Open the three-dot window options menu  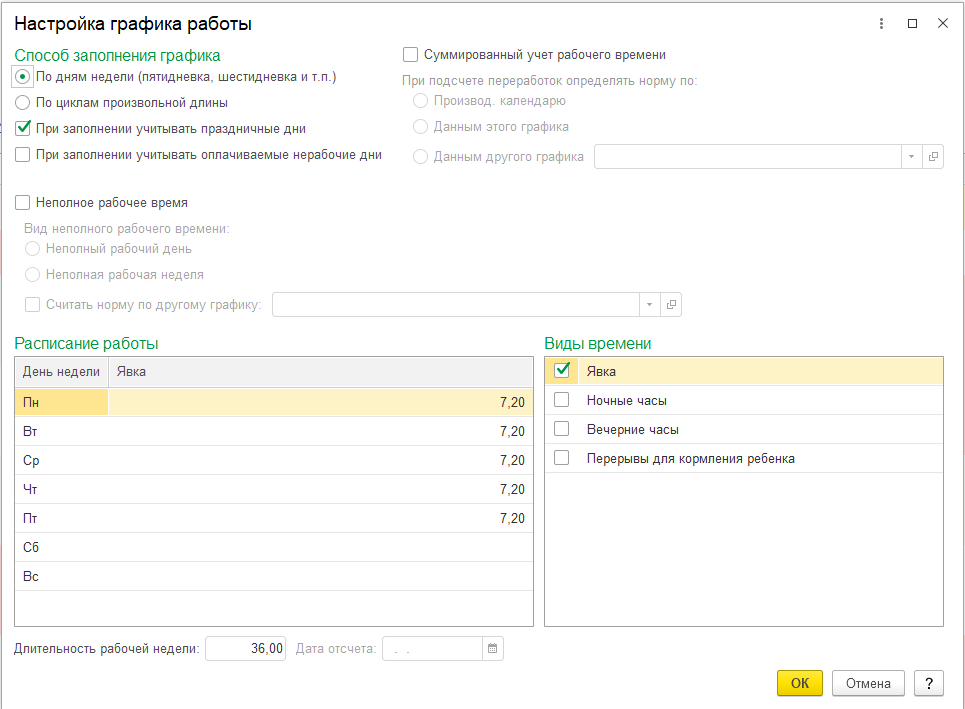point(881,23)
